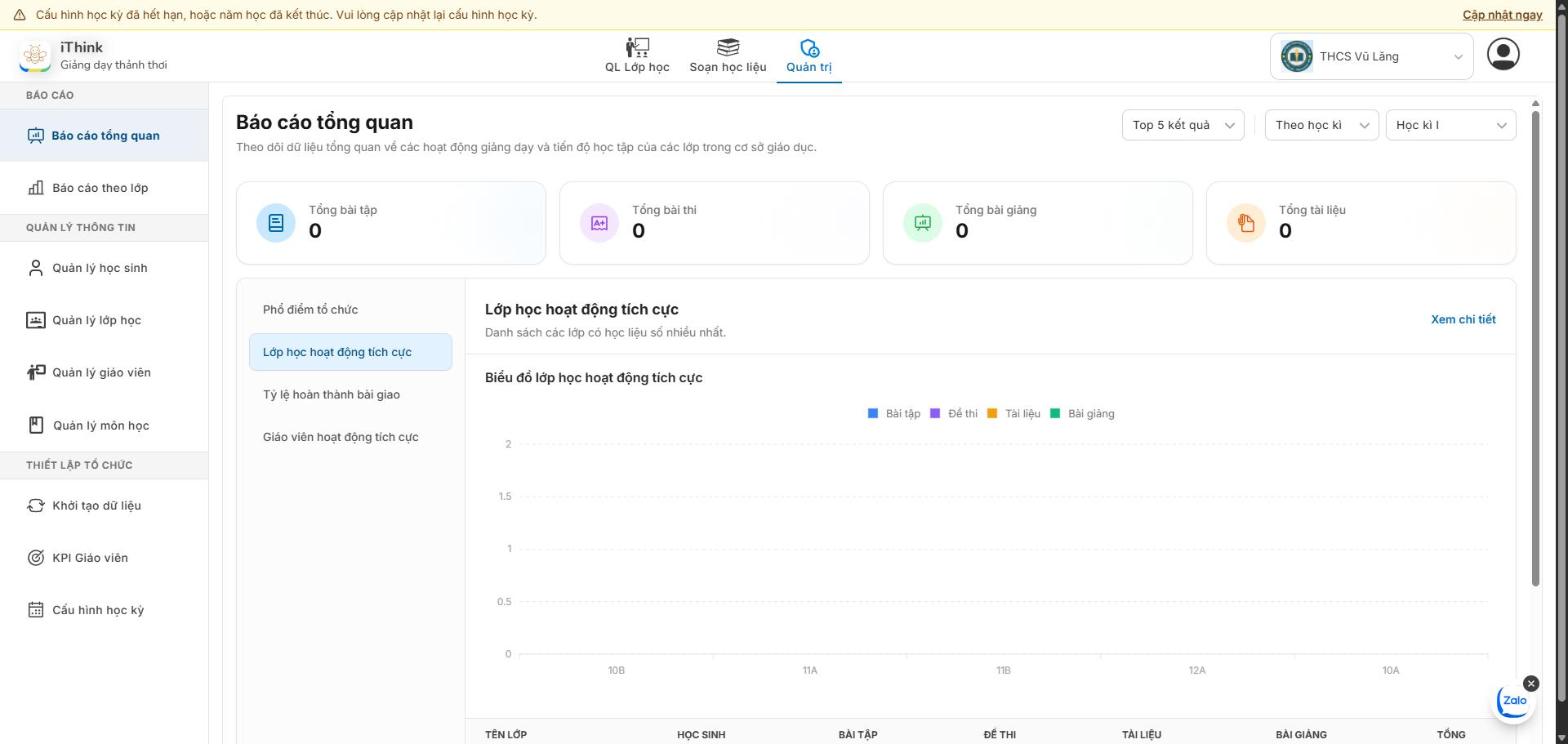Close the Zalo chat widget

(x=1531, y=683)
